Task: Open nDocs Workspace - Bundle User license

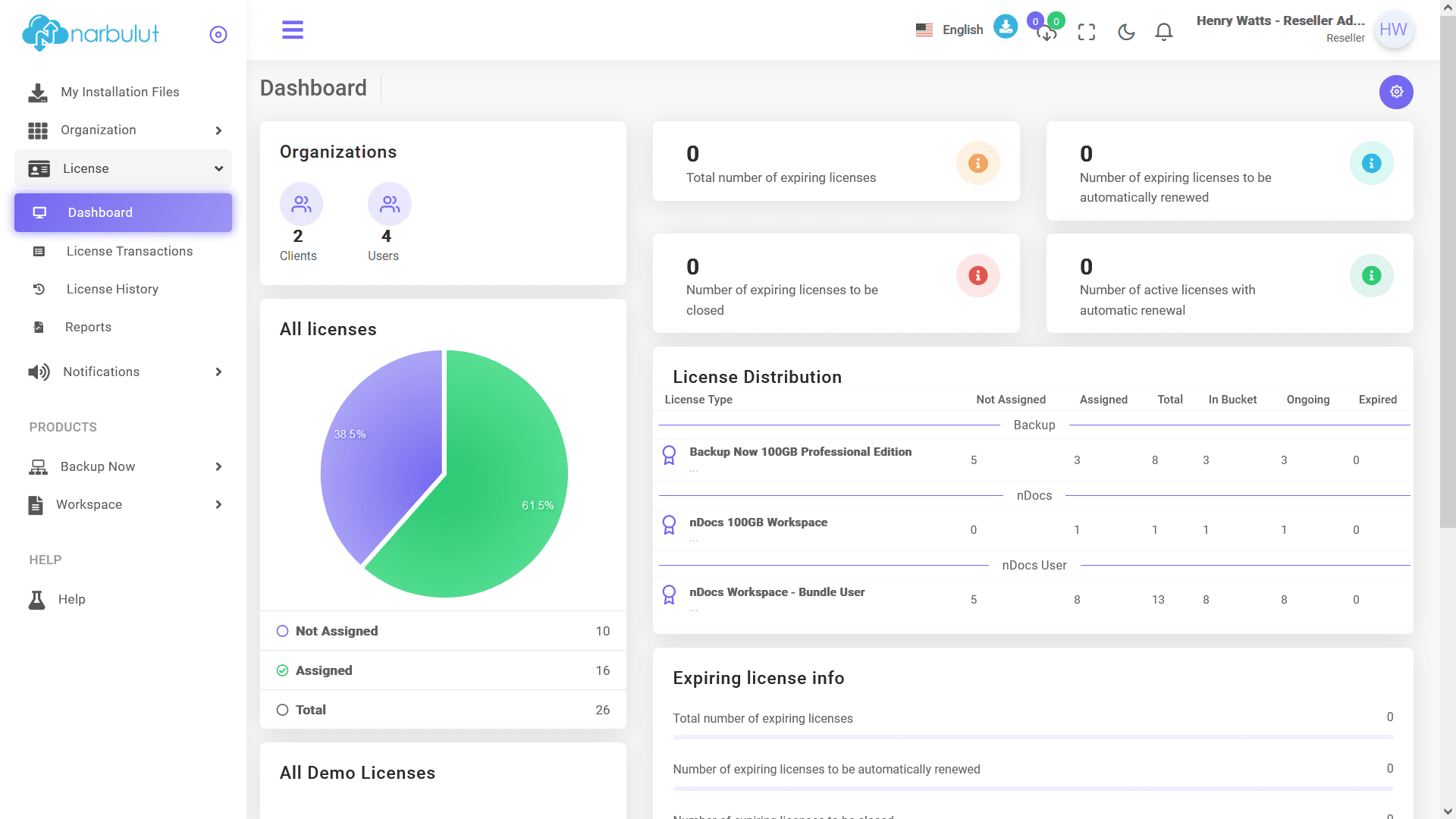Action: pyautogui.click(x=777, y=592)
